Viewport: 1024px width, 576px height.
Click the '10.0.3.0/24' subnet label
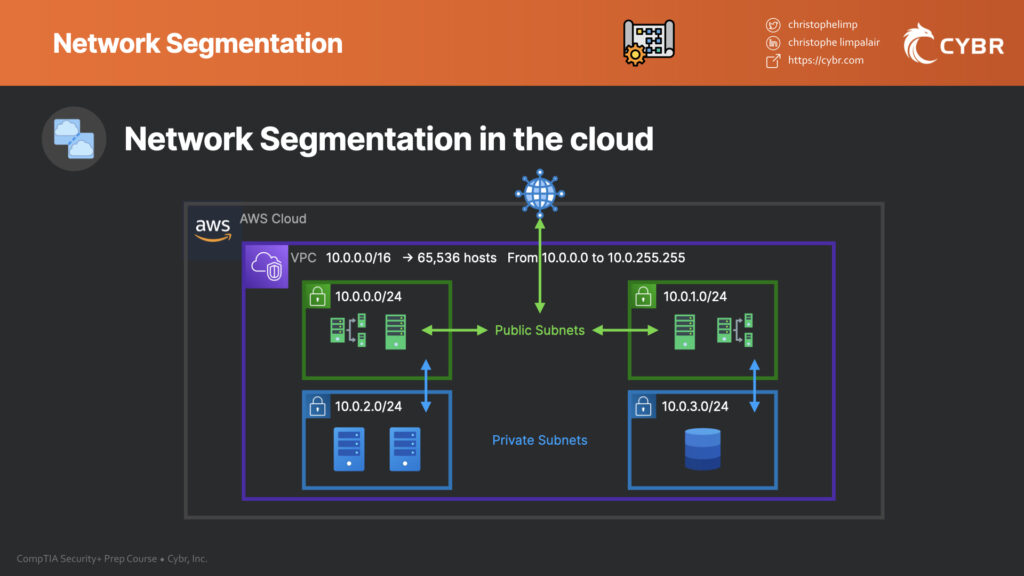[x=695, y=406]
